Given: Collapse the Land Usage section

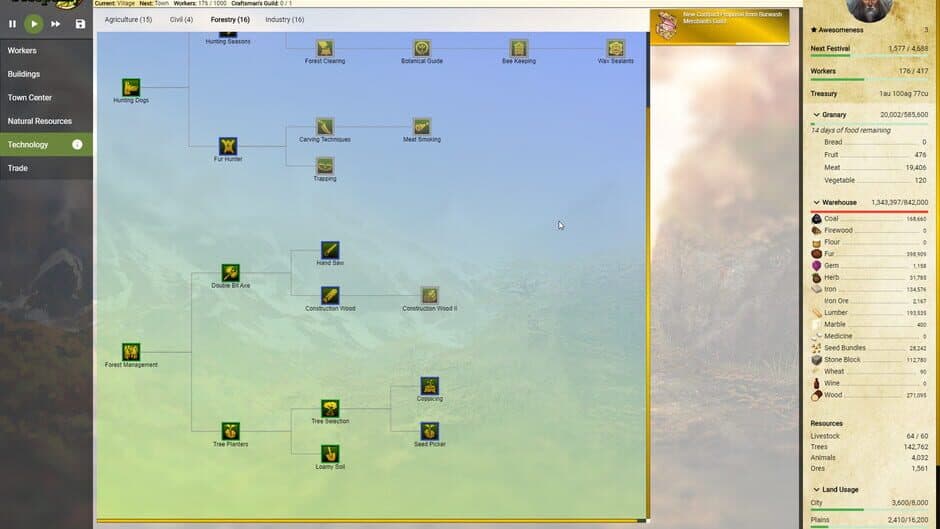Looking at the screenshot, I should pyautogui.click(x=817, y=490).
